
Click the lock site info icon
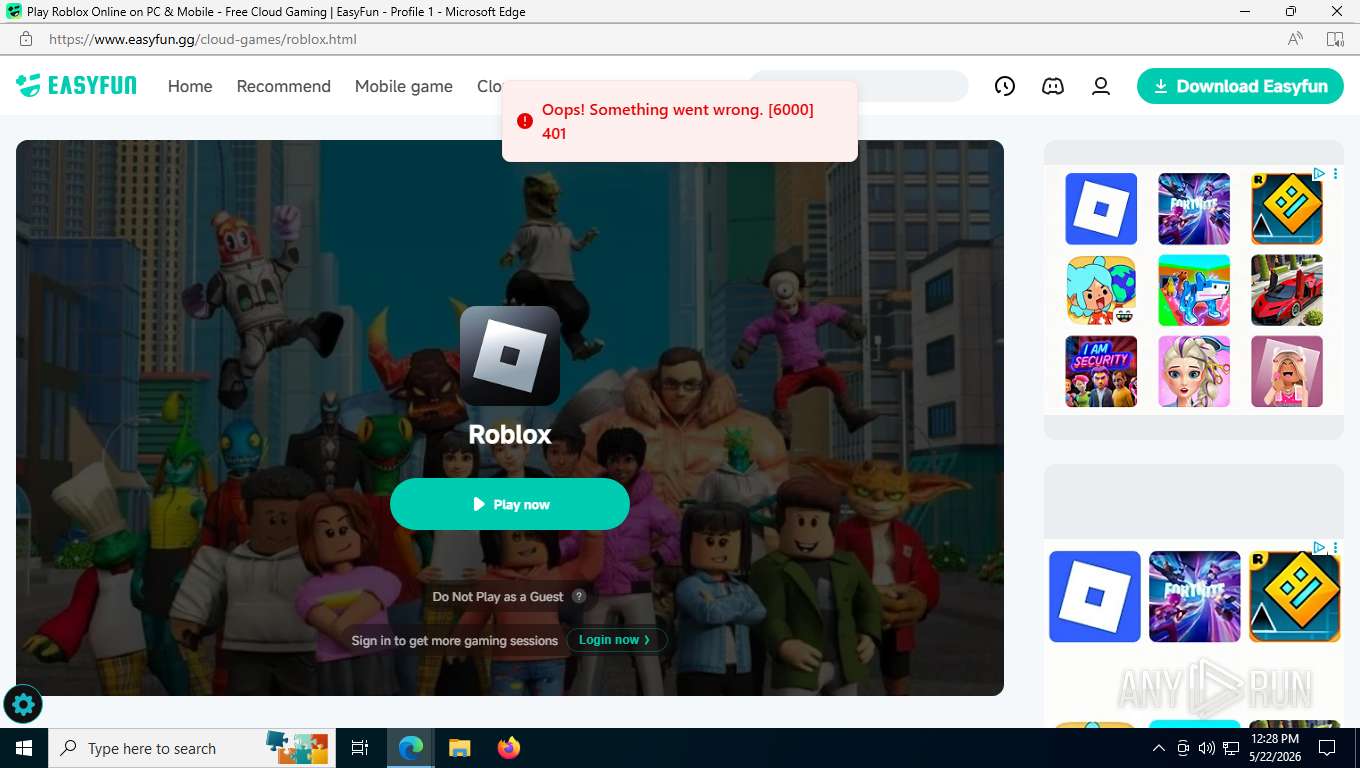pyautogui.click(x=26, y=39)
